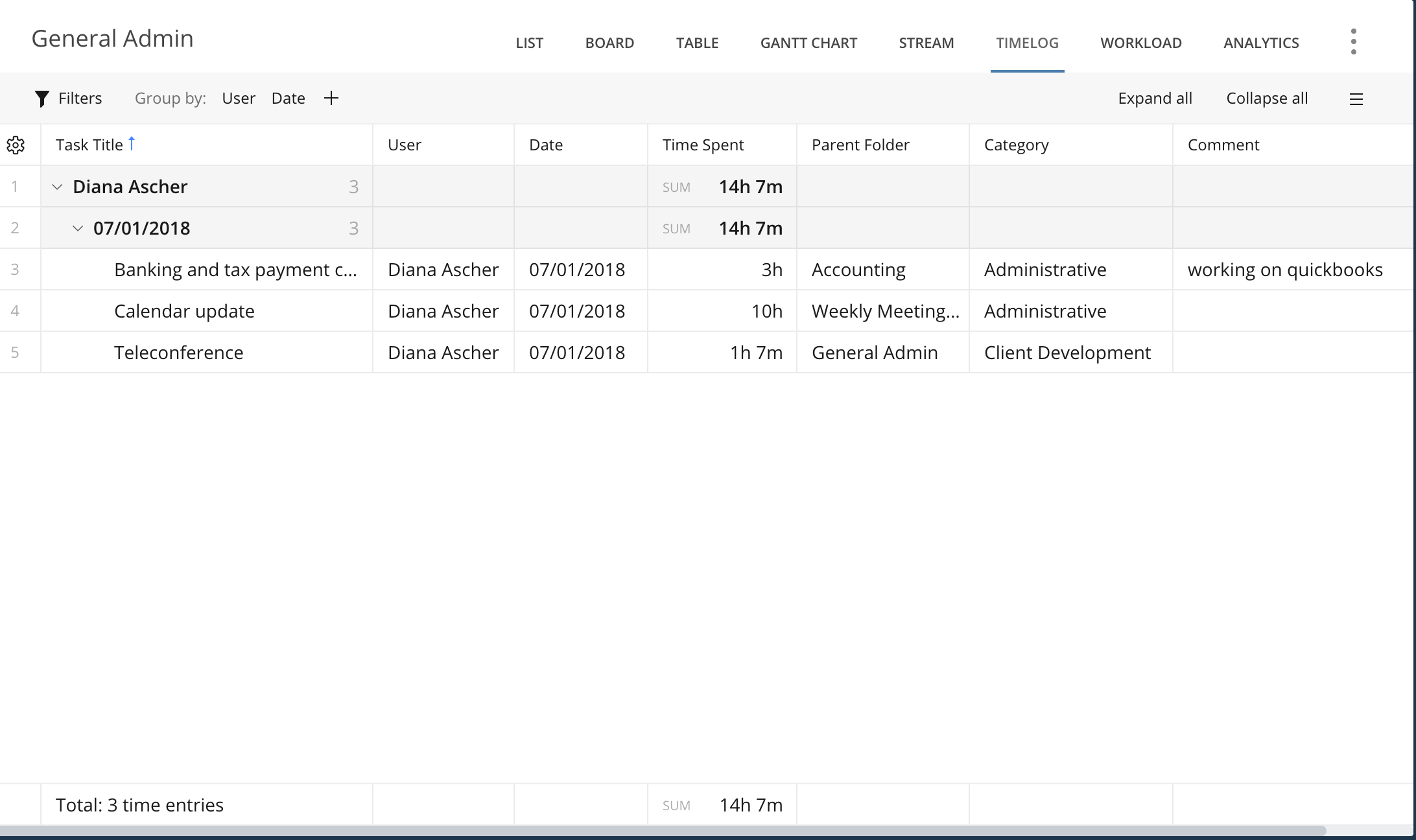
Task: Click the Task Title sort arrow
Action: [x=132, y=143]
